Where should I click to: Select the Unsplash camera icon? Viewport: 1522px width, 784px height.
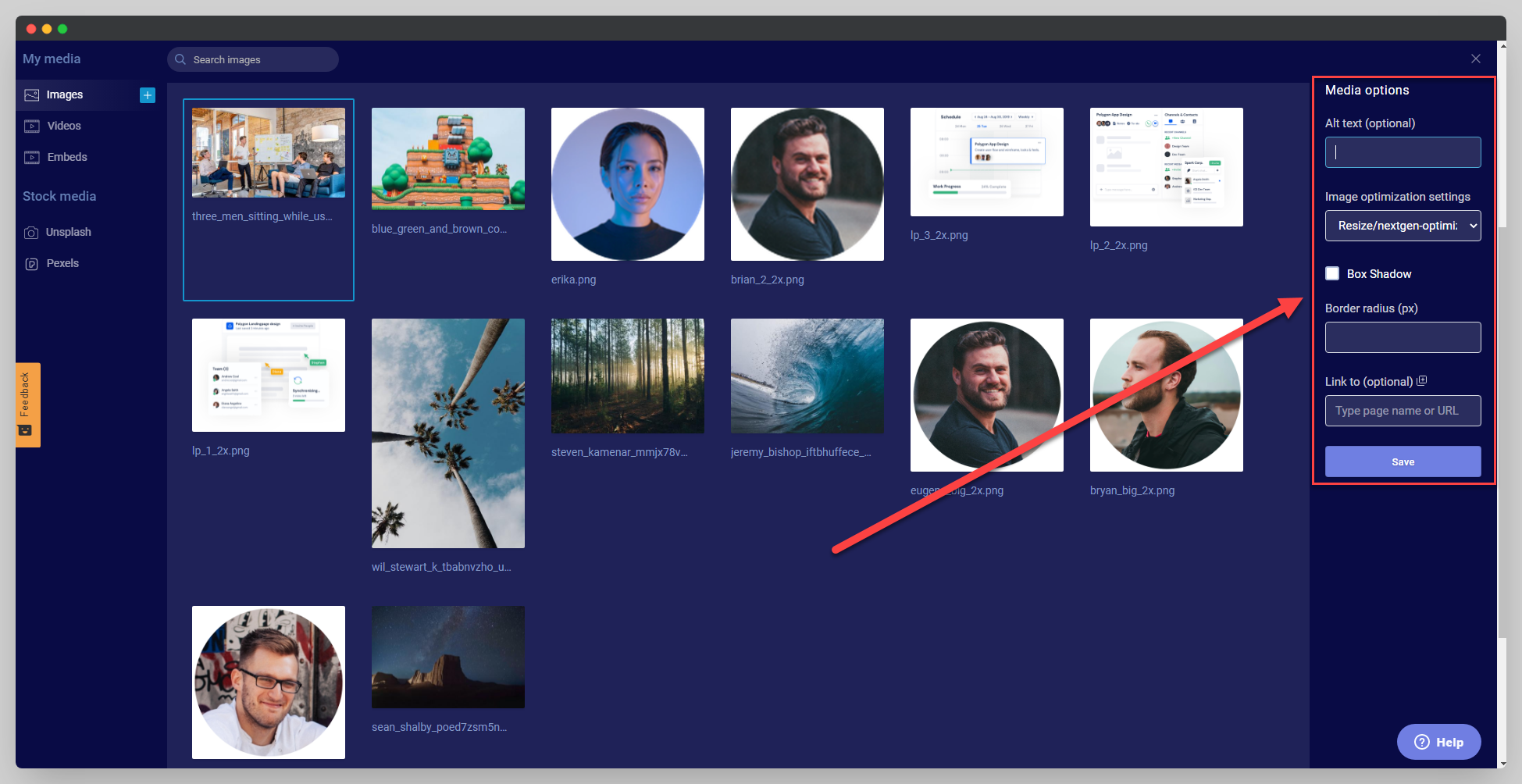tap(31, 233)
